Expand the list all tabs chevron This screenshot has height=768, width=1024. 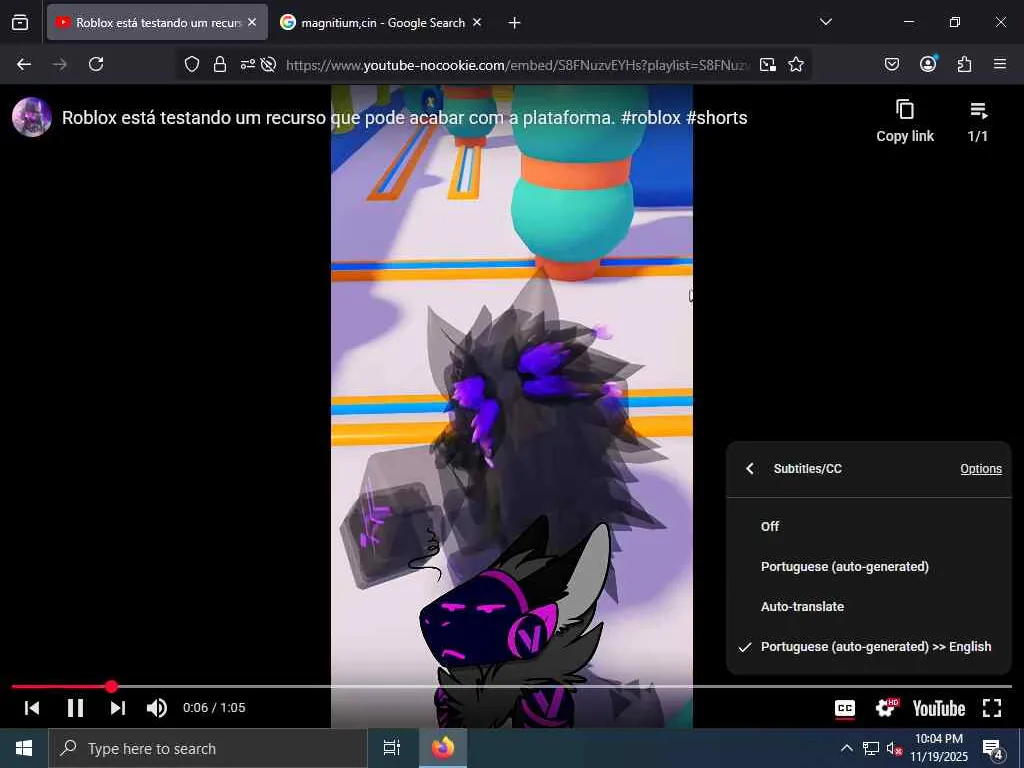point(825,22)
